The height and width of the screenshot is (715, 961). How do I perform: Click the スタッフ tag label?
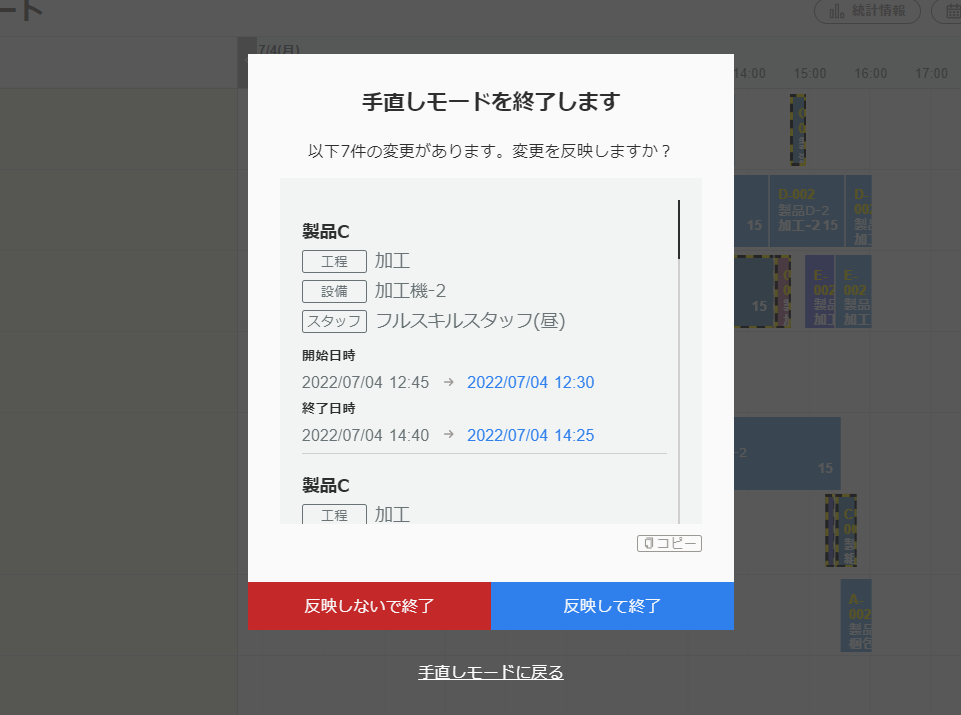tap(335, 321)
